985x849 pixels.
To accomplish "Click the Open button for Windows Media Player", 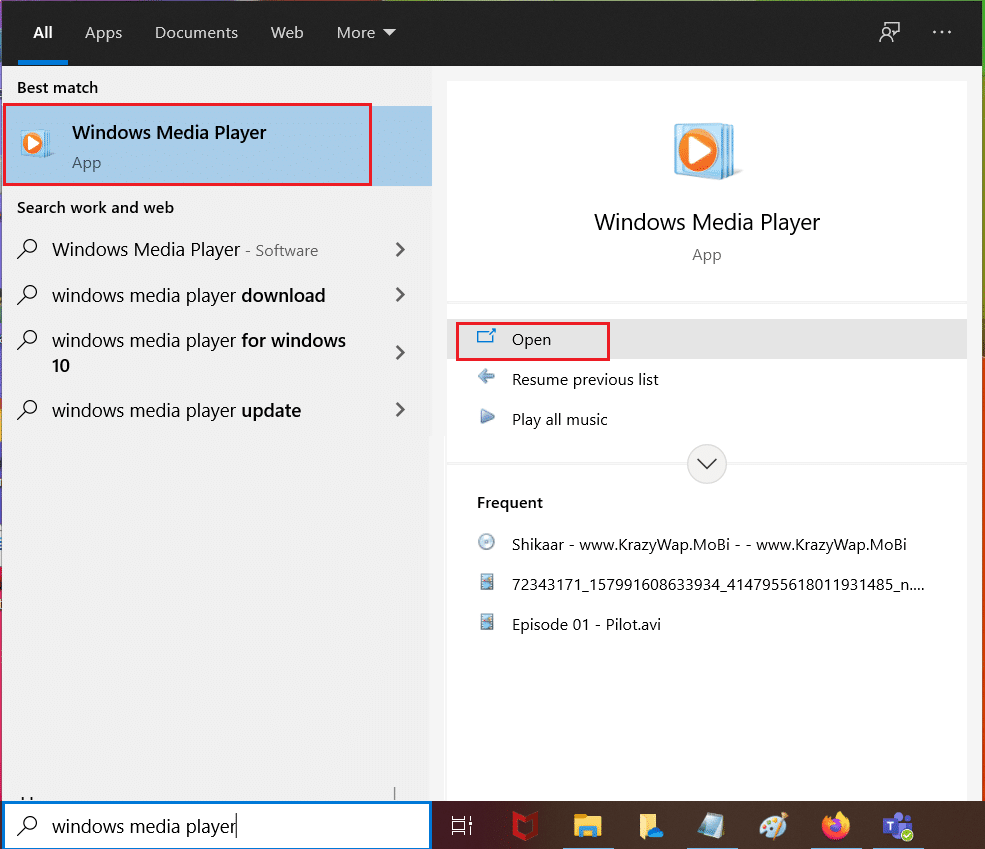I will click(x=532, y=340).
